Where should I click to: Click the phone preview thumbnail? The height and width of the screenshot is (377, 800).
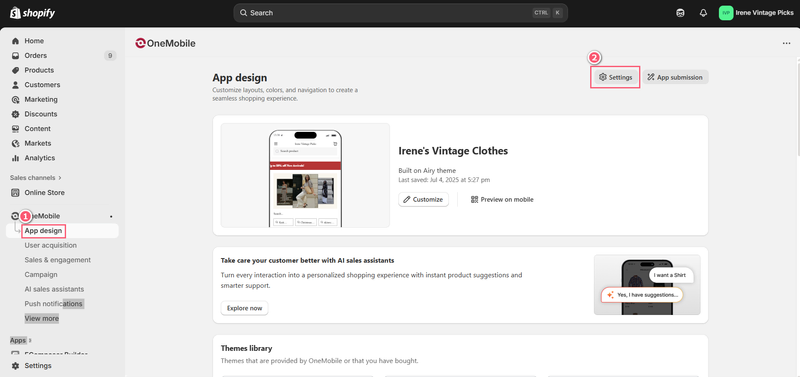click(305, 175)
